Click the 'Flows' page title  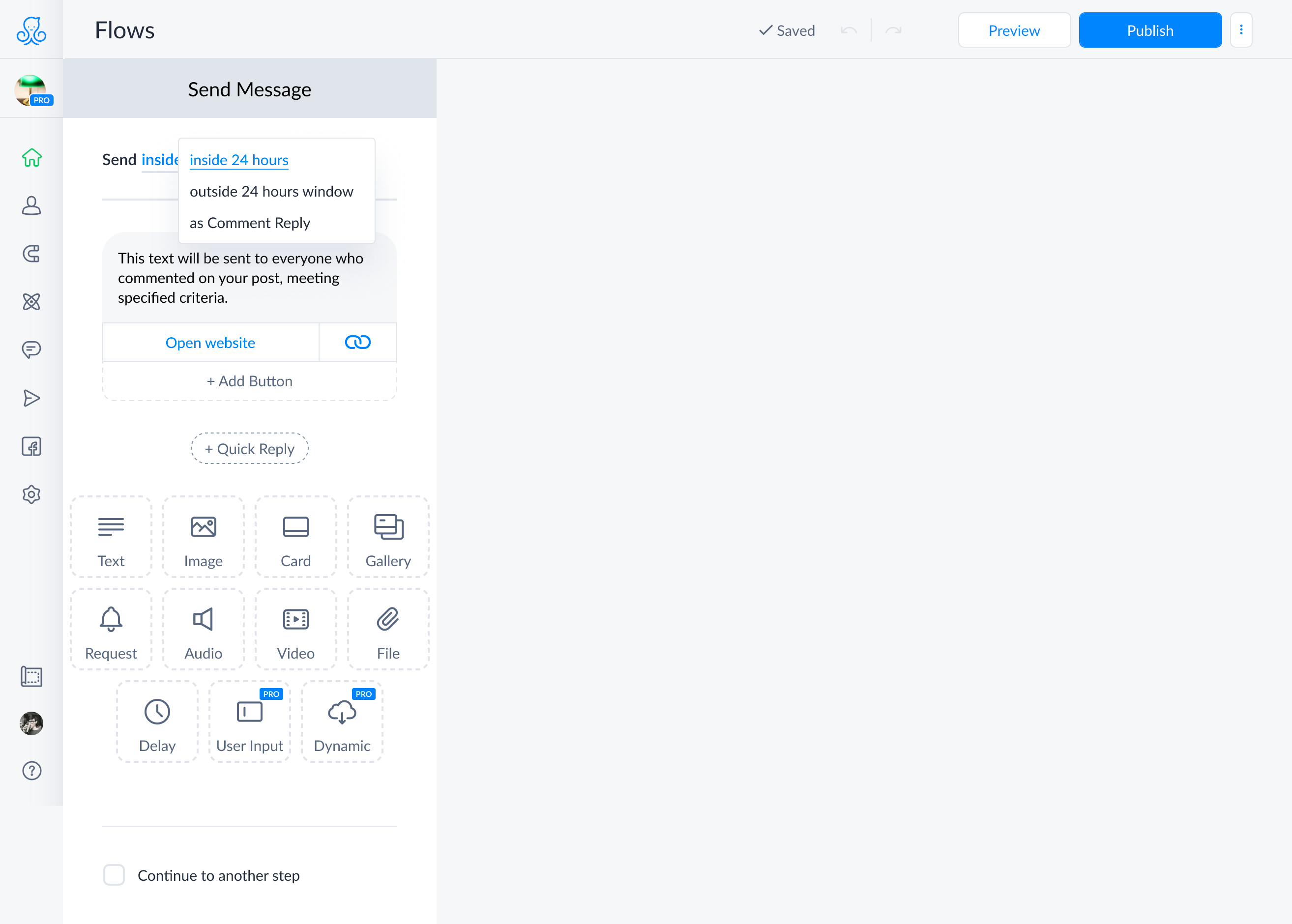[125, 30]
